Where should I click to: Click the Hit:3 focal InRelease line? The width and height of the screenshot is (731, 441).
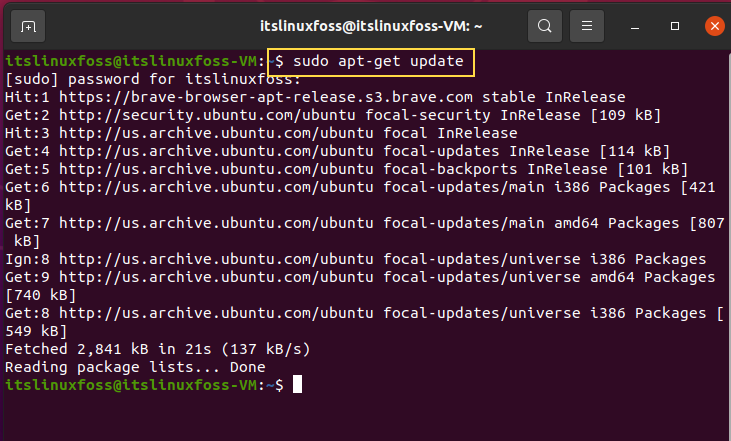[261, 133]
